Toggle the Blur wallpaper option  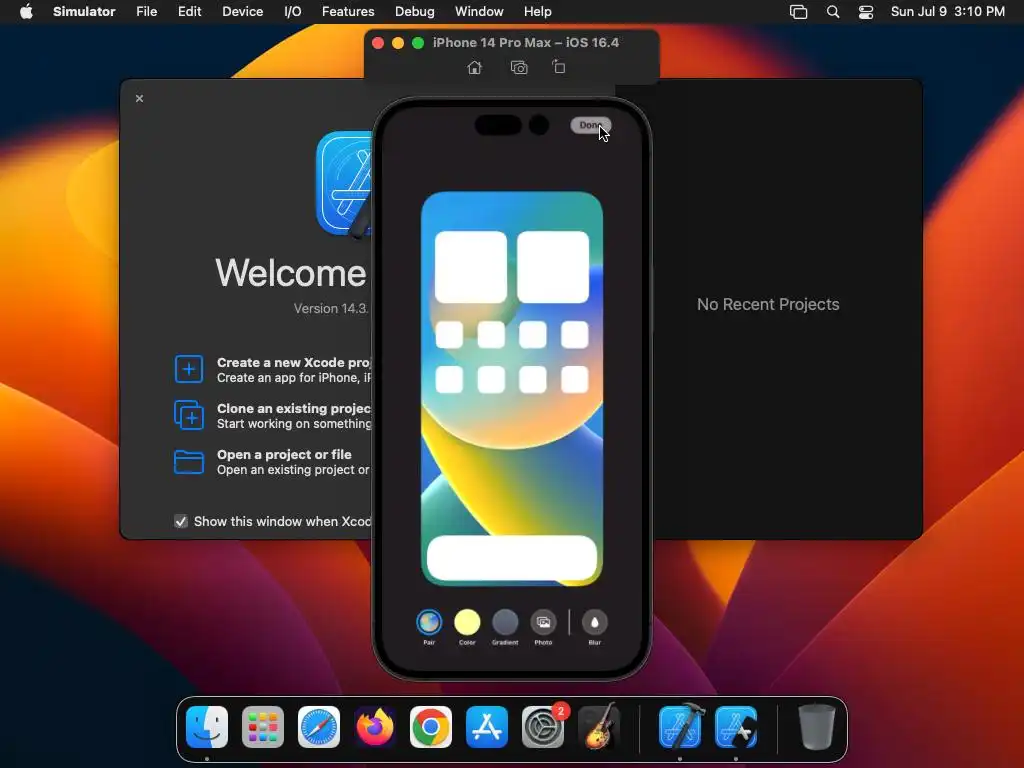pos(594,622)
